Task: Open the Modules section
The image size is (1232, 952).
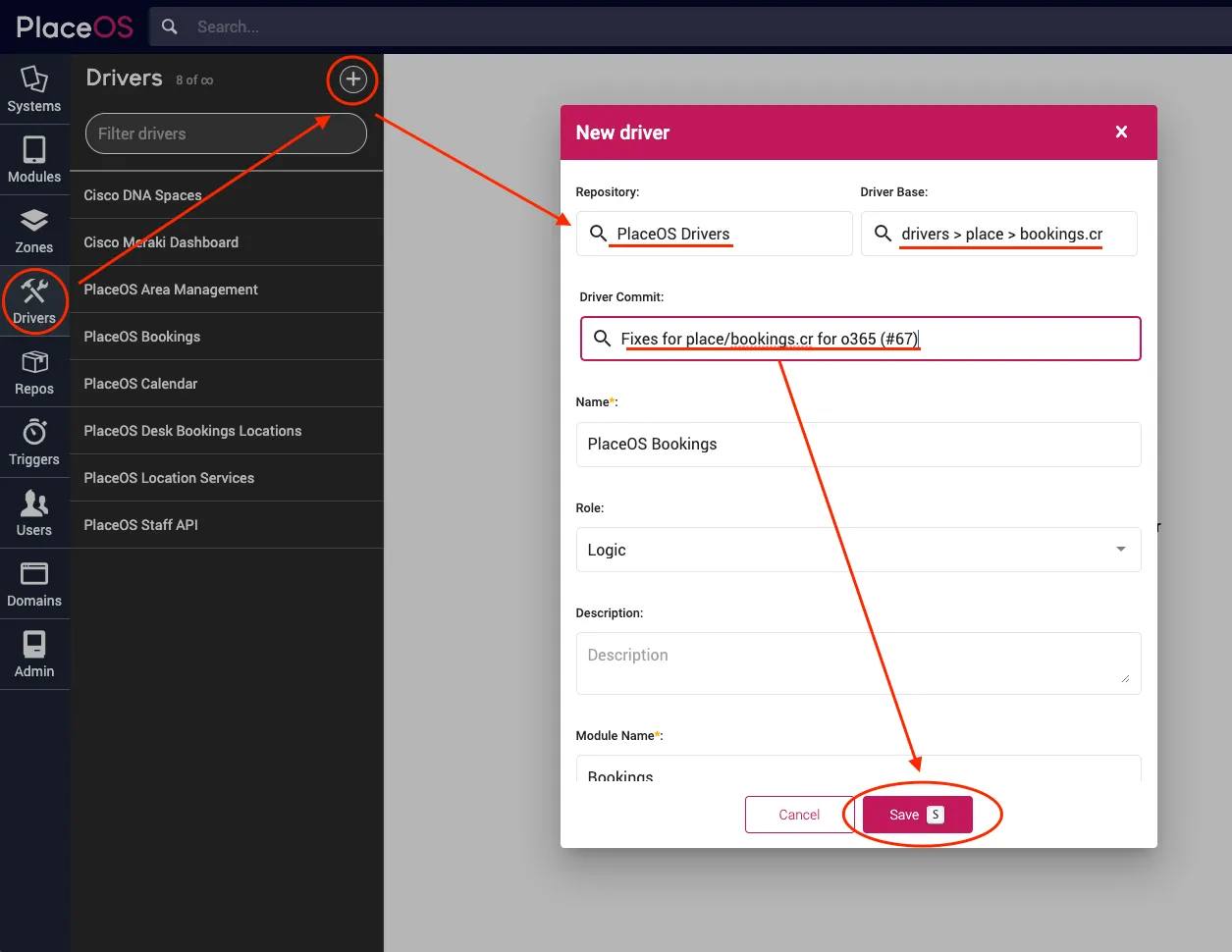Action: [x=34, y=159]
